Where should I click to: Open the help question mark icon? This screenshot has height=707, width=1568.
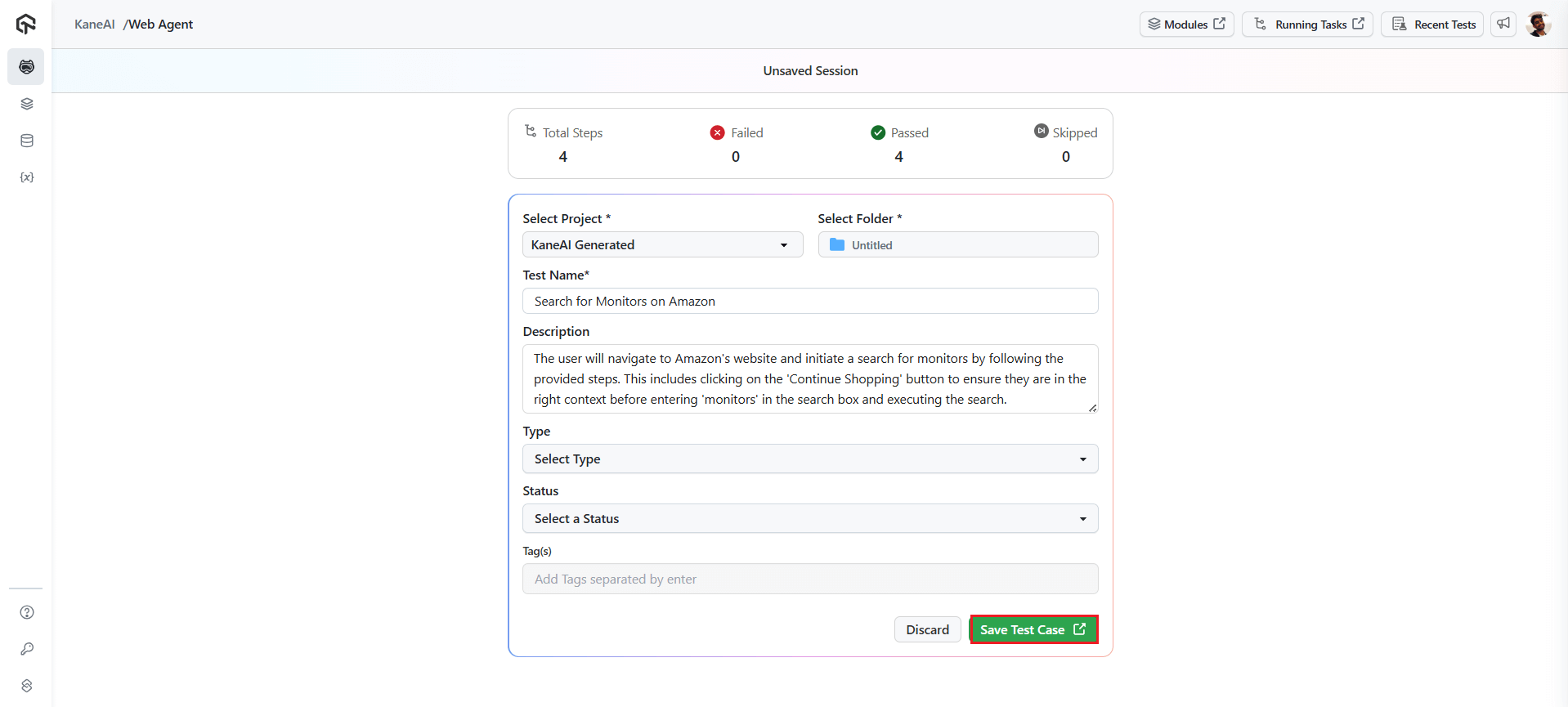[26, 612]
